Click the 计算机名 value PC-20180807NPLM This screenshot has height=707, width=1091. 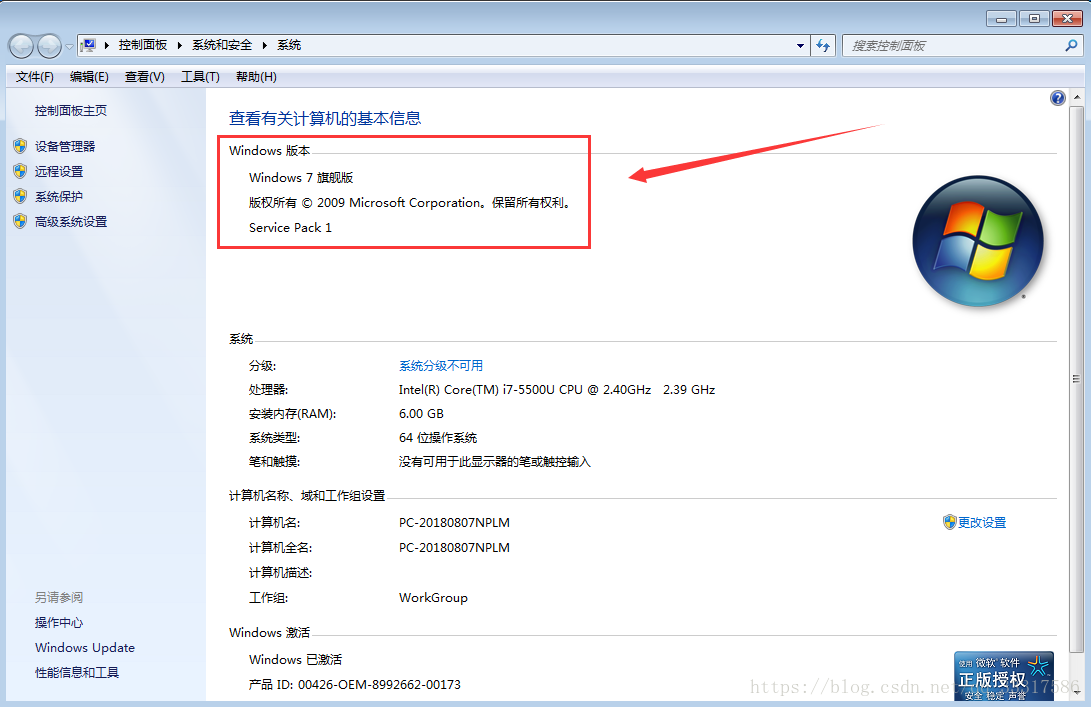(454, 523)
